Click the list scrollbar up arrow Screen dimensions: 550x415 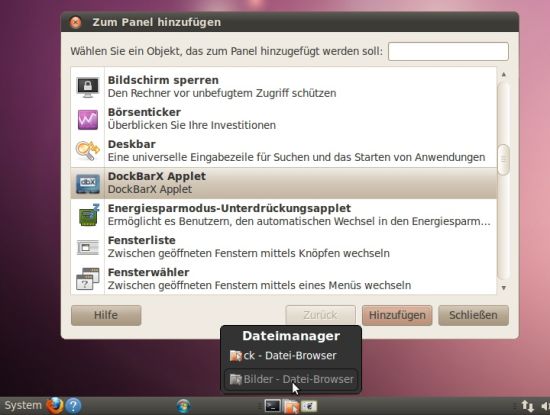pyautogui.click(x=504, y=74)
